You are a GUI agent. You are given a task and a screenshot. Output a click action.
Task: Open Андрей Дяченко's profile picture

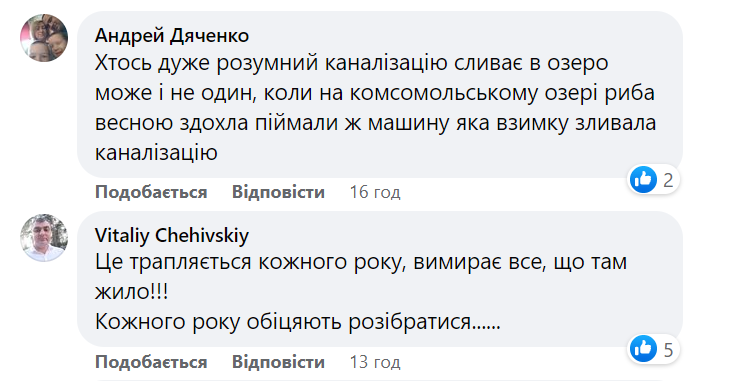44,38
